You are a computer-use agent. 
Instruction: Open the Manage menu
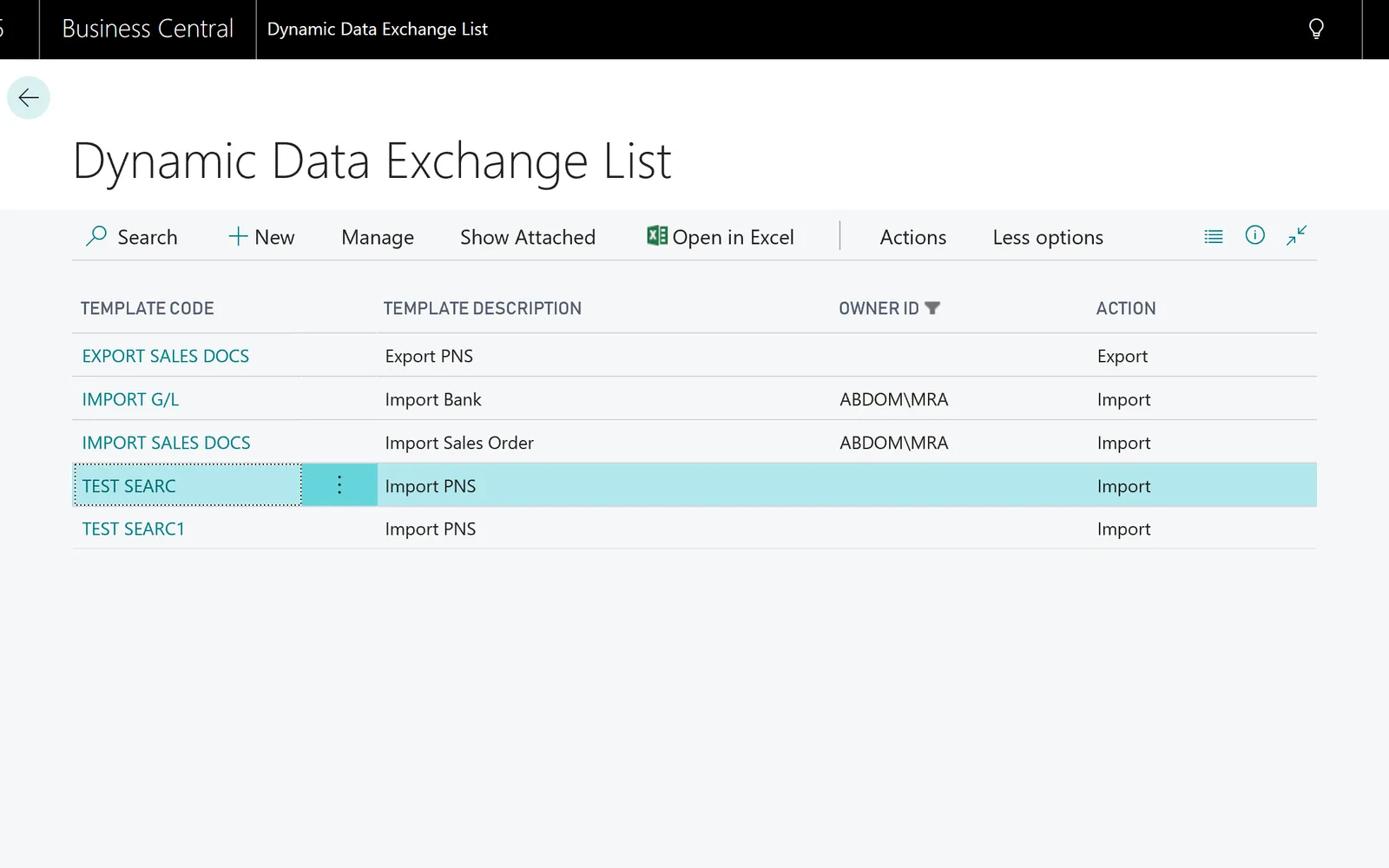378,237
